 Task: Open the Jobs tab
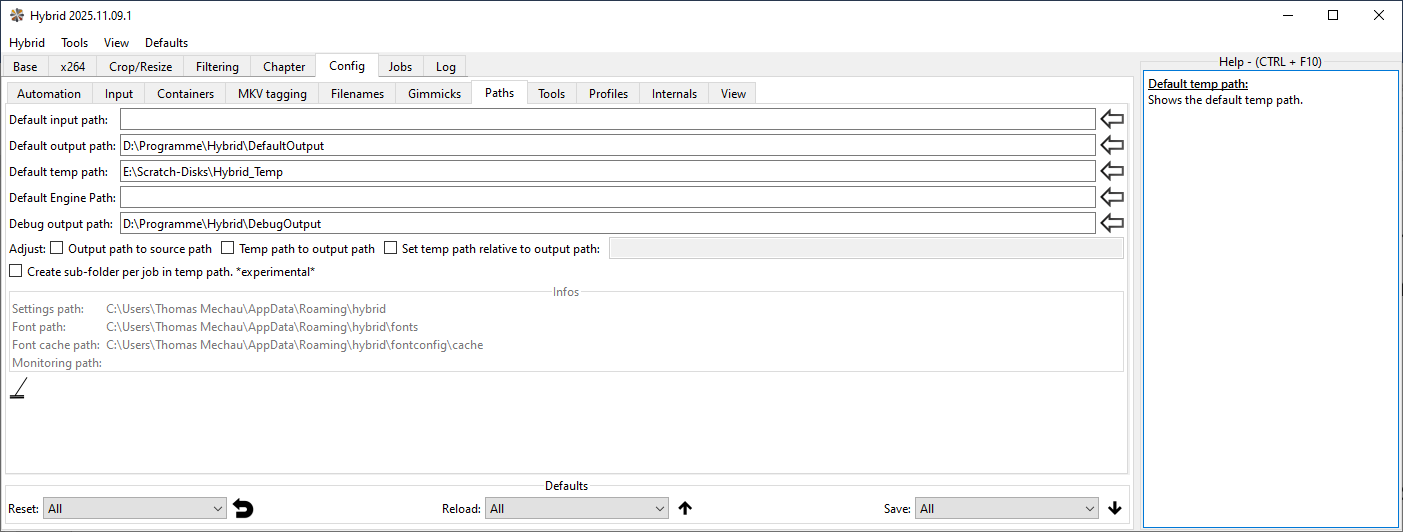click(x=400, y=67)
